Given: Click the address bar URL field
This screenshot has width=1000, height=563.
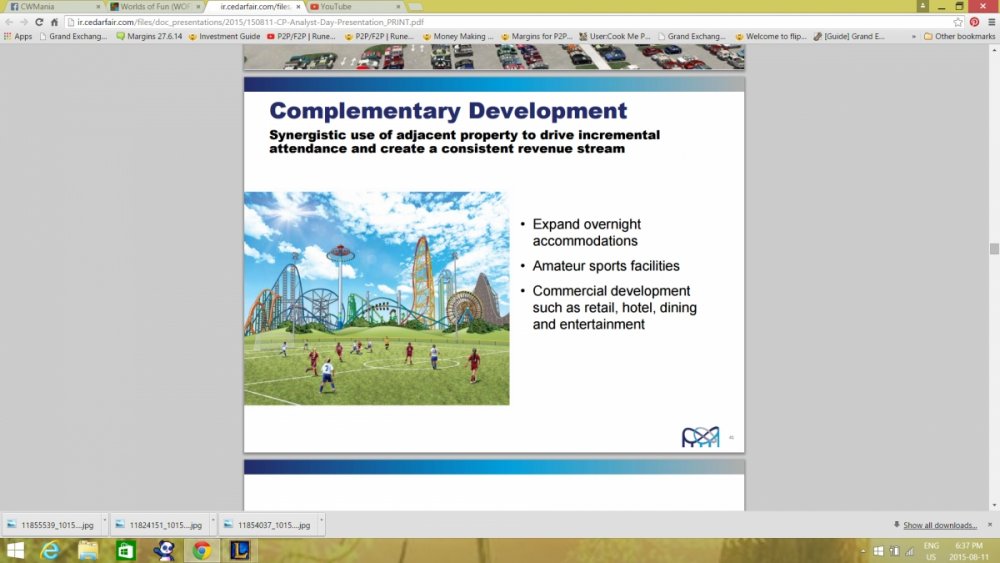Looking at the screenshot, I should tap(500, 21).
